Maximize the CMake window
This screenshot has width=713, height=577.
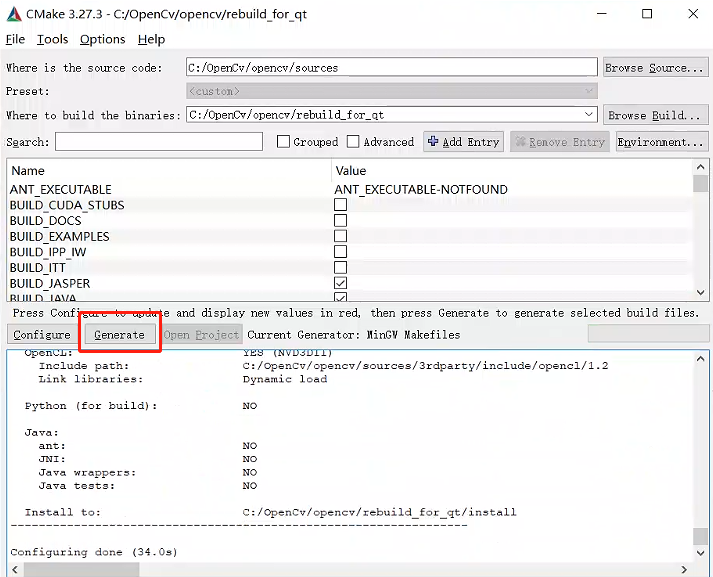pos(647,14)
